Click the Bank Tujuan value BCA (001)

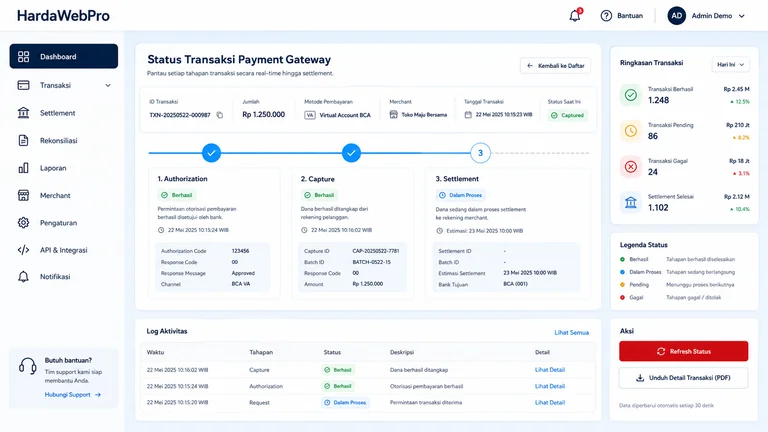point(515,284)
